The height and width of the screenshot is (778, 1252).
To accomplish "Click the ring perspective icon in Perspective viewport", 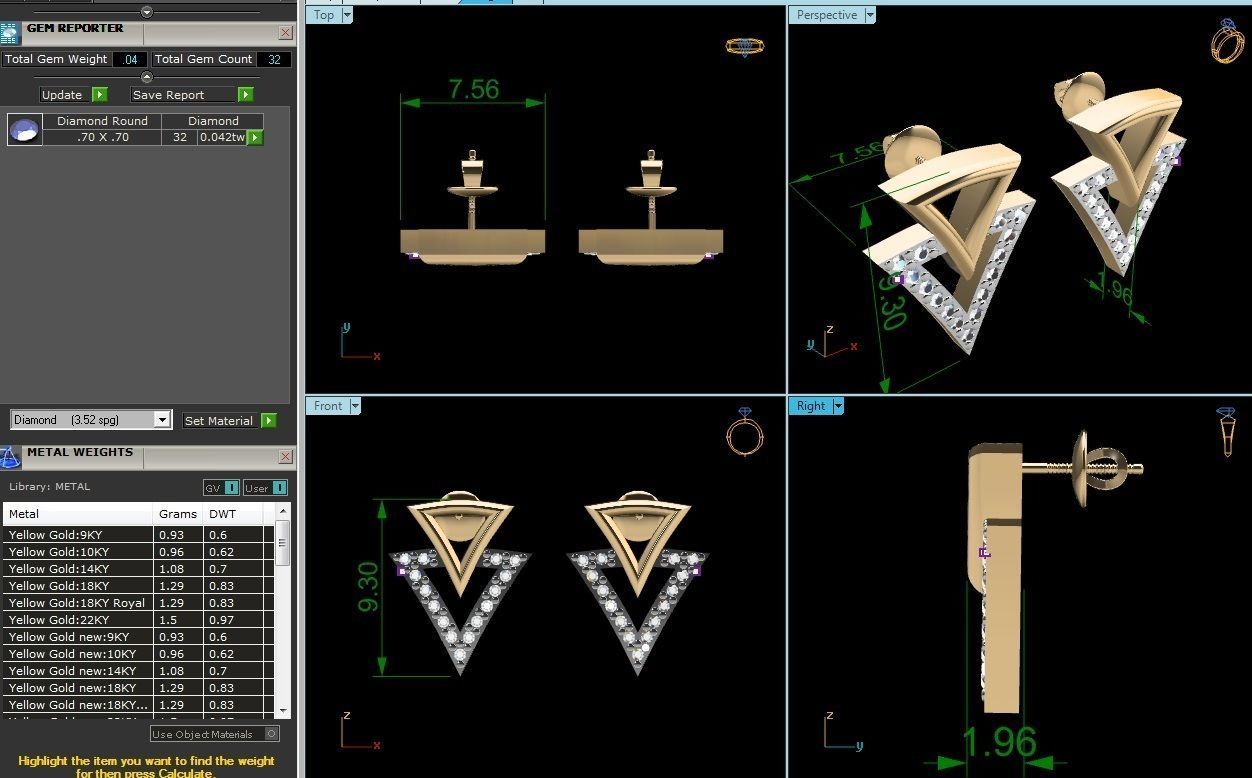I will [1228, 41].
